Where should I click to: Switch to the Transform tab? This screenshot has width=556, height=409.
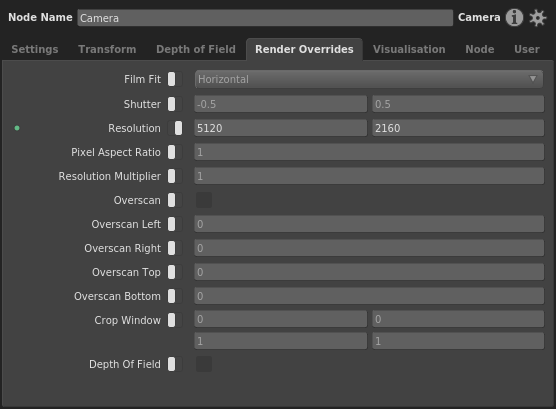107,49
